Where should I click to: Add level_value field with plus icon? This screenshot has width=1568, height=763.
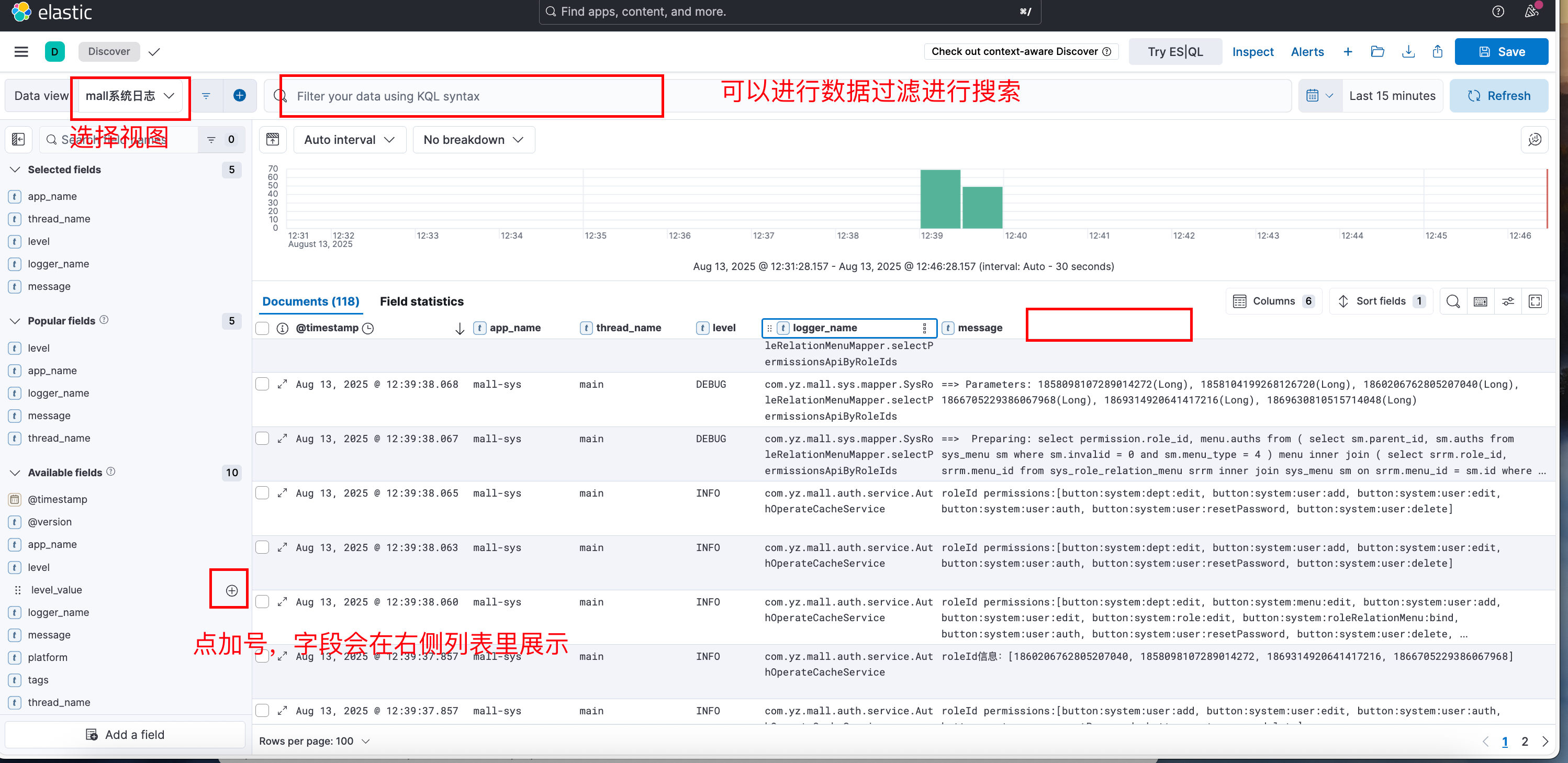pos(232,590)
